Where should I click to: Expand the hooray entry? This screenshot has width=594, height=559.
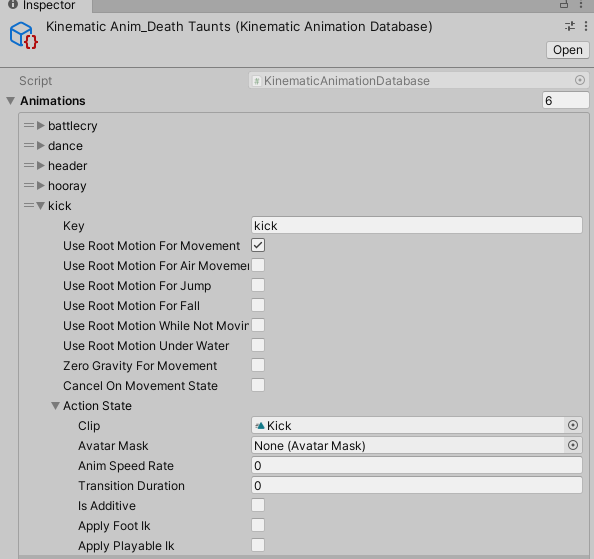(x=41, y=186)
